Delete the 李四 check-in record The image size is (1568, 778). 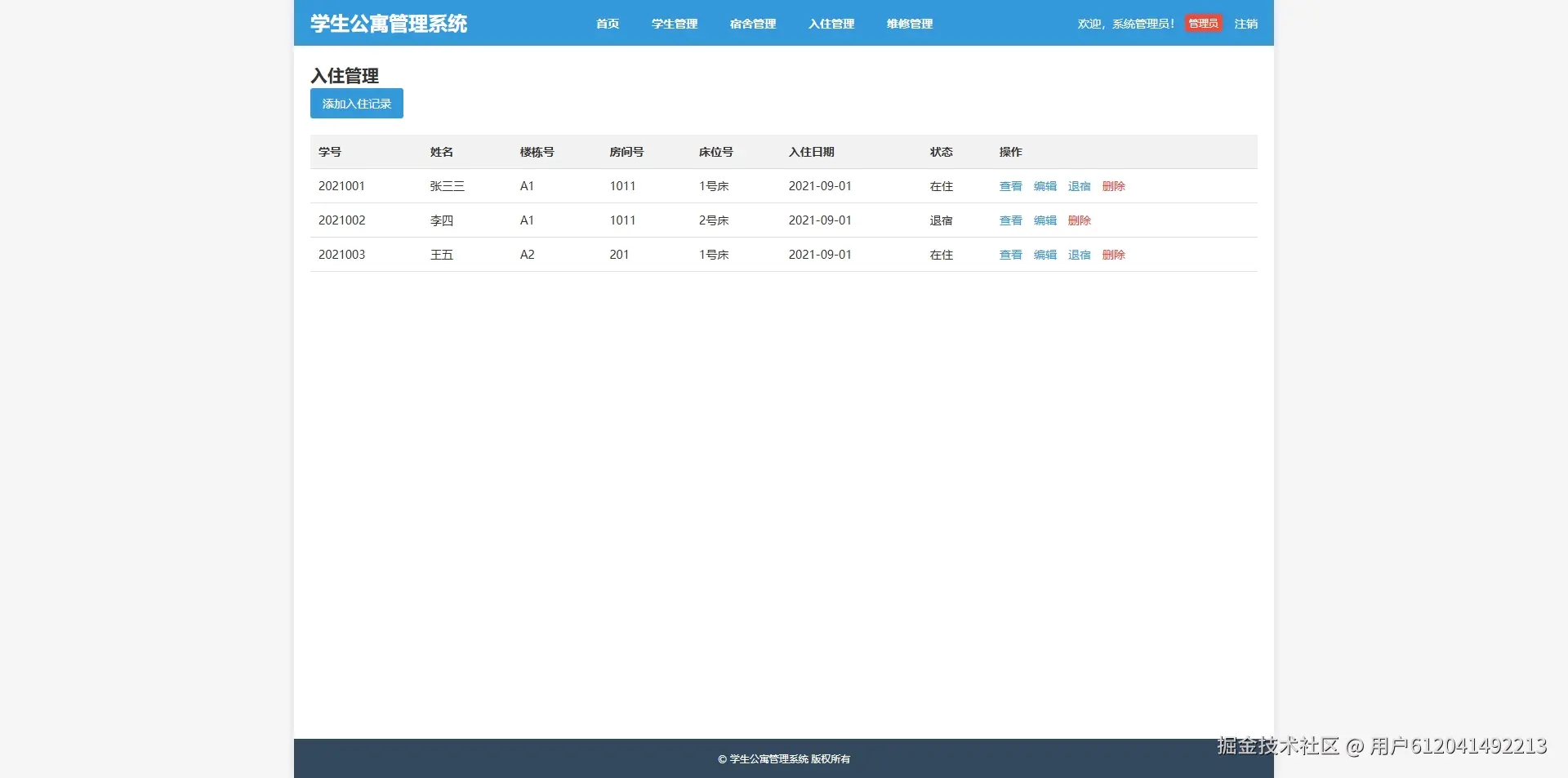click(1080, 220)
